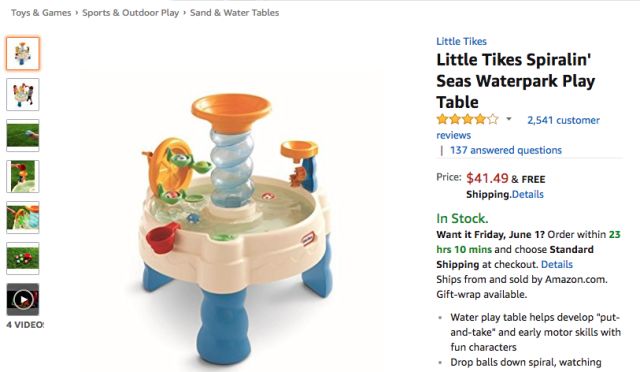This screenshot has height=372, width=640.
Task: Open Sand & Water Tables breadcrumb
Action: [234, 13]
